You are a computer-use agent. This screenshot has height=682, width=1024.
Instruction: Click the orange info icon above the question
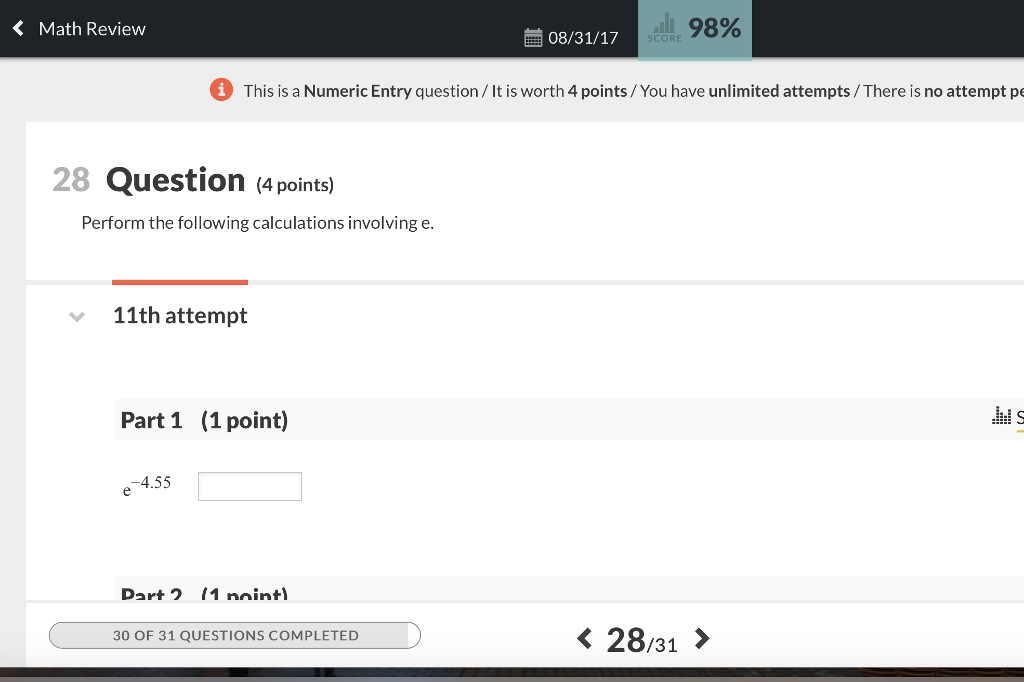tap(221, 90)
